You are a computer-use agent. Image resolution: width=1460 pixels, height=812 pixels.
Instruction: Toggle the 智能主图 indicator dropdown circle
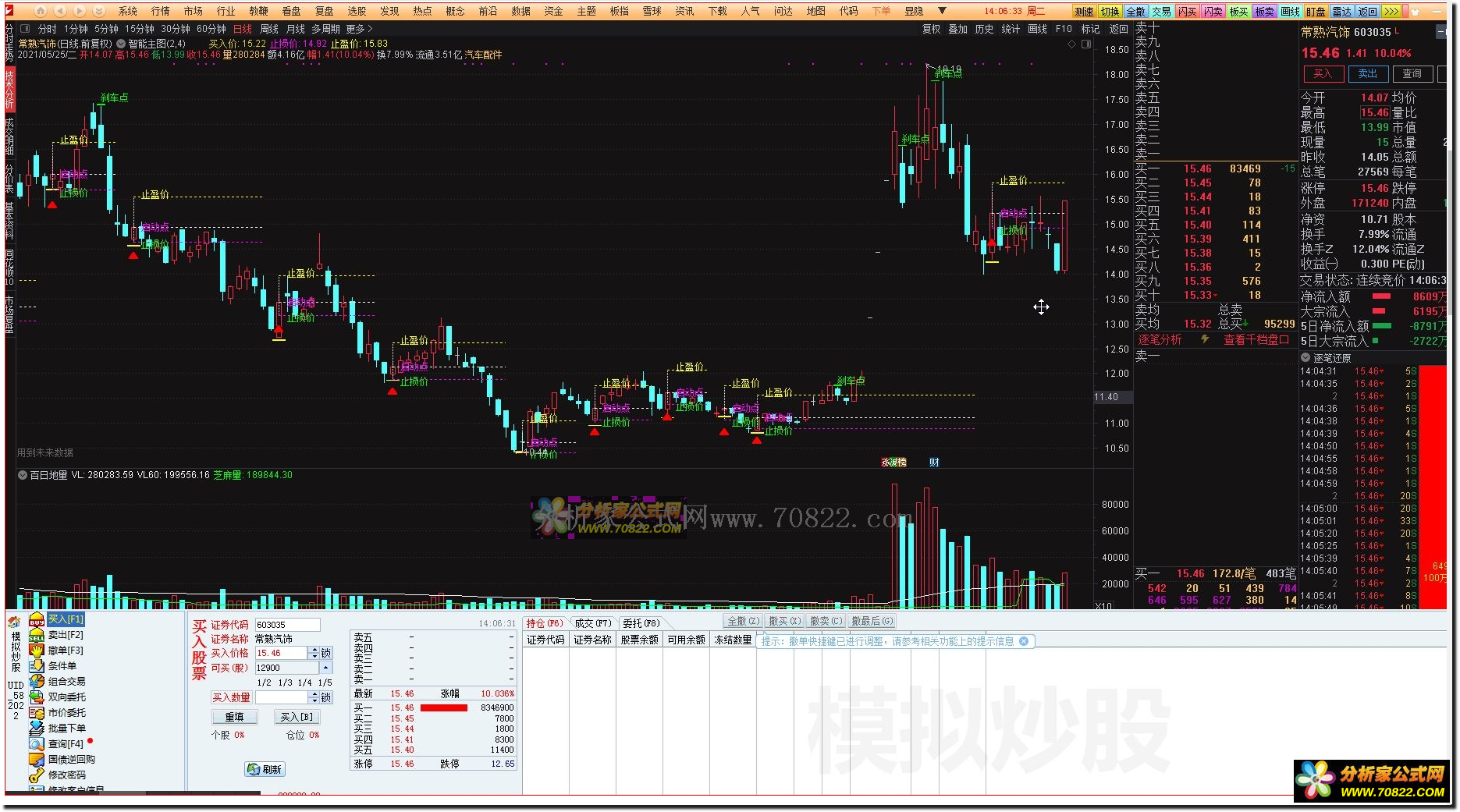coord(121,44)
